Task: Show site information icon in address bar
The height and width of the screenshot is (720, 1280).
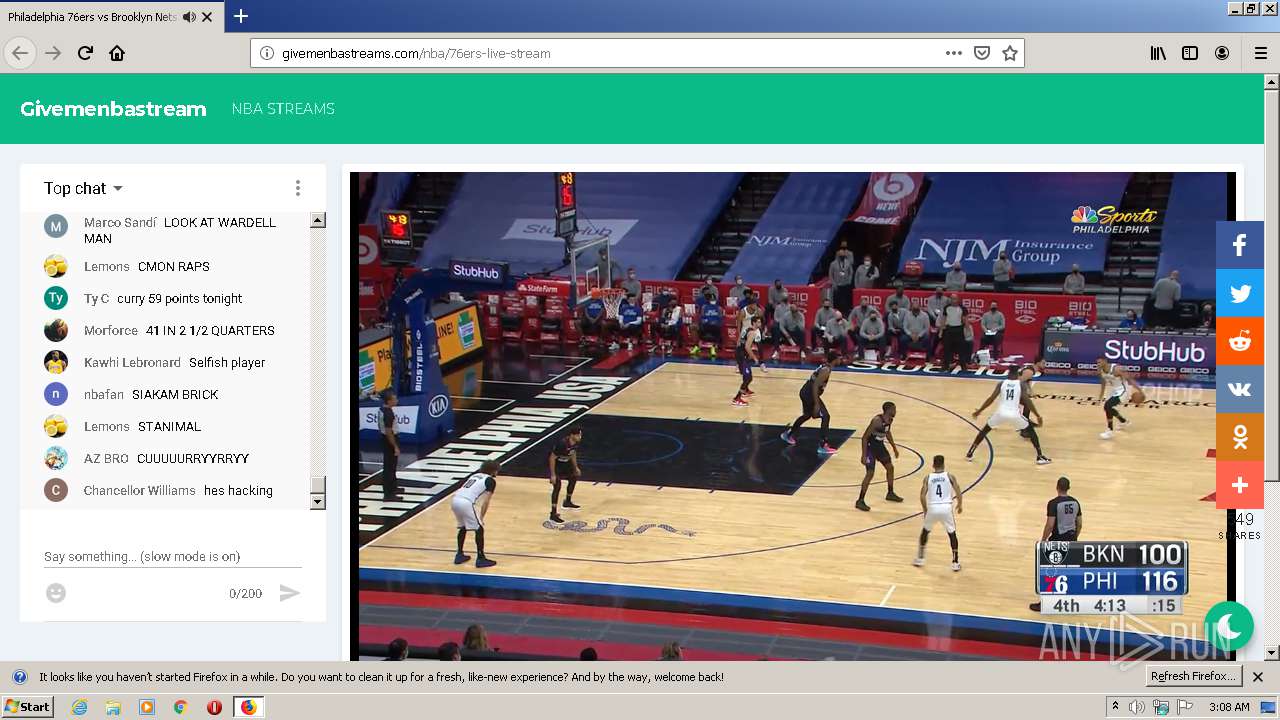Action: pyautogui.click(x=266, y=53)
